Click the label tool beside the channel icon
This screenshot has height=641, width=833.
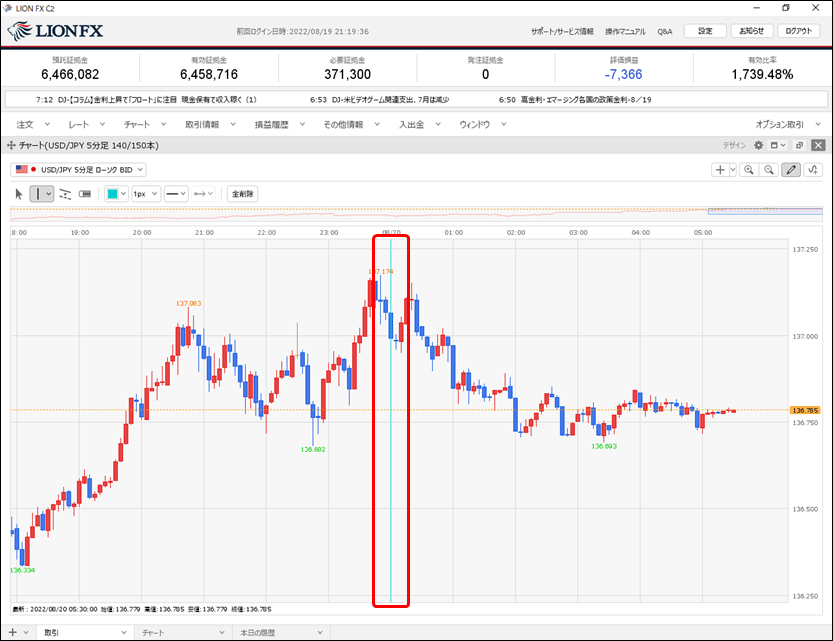click(85, 194)
